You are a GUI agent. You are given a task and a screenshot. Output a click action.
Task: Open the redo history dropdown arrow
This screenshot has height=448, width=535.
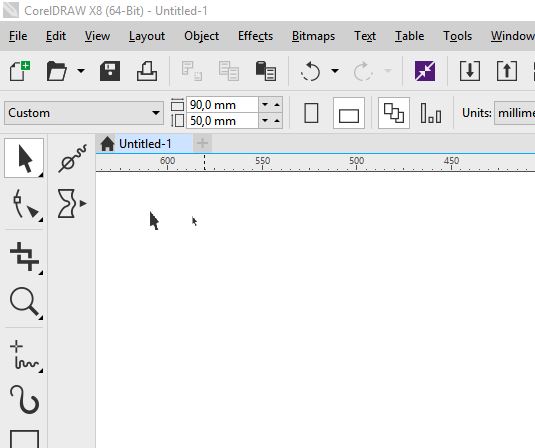[x=388, y=71]
